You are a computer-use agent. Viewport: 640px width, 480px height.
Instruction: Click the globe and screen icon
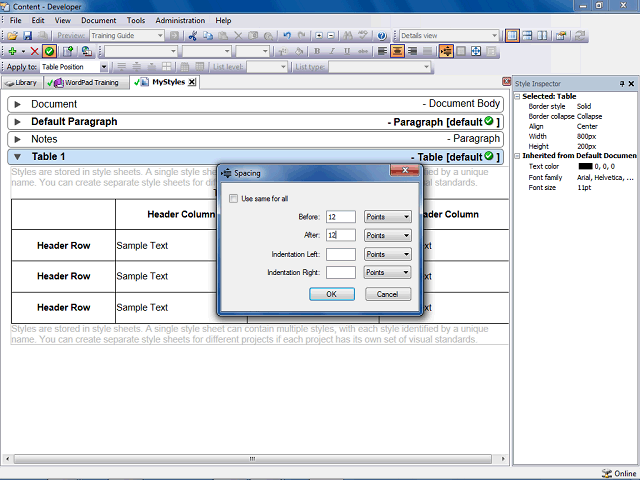(x=86, y=51)
